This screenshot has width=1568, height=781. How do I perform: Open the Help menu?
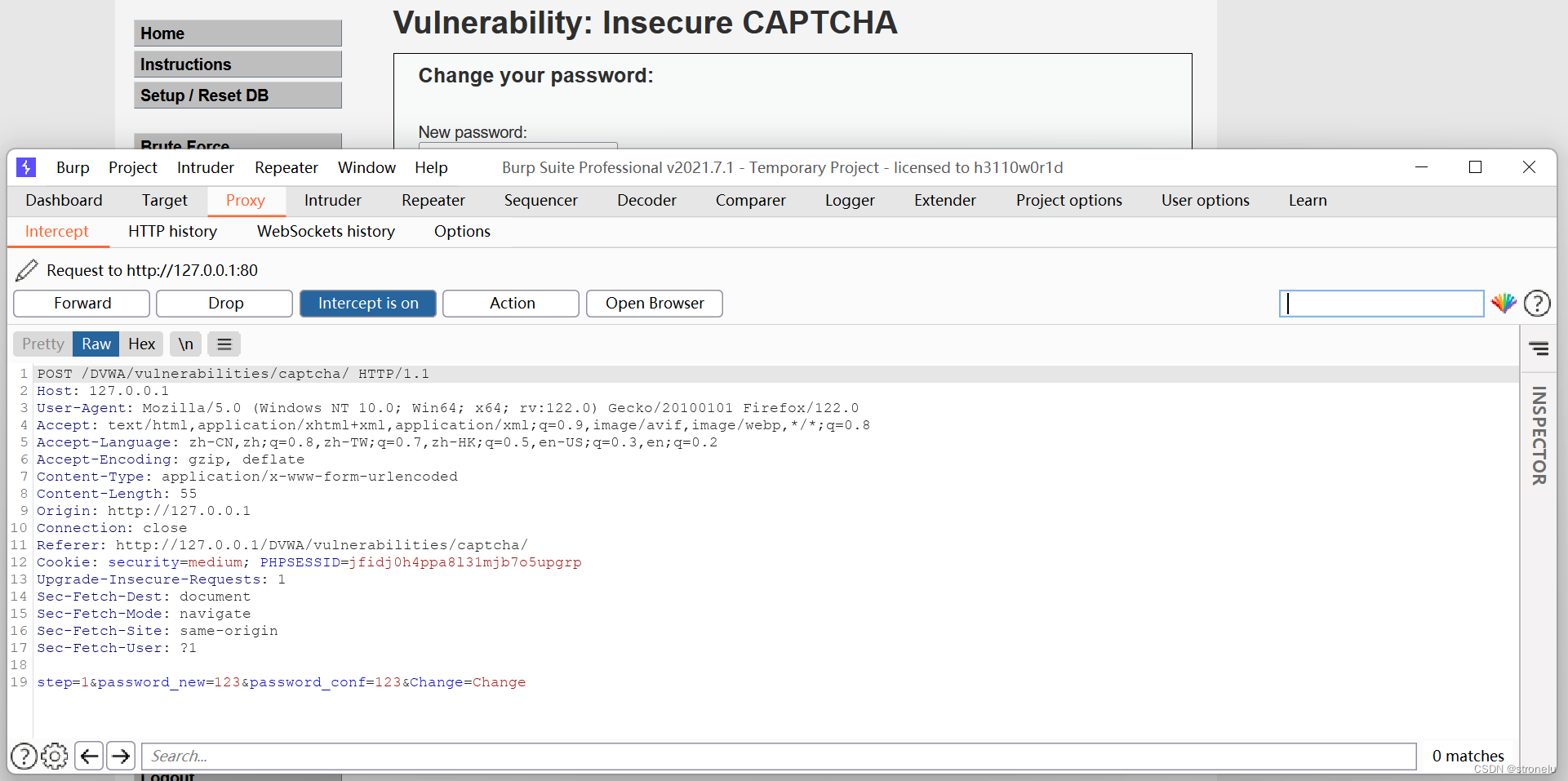[431, 167]
